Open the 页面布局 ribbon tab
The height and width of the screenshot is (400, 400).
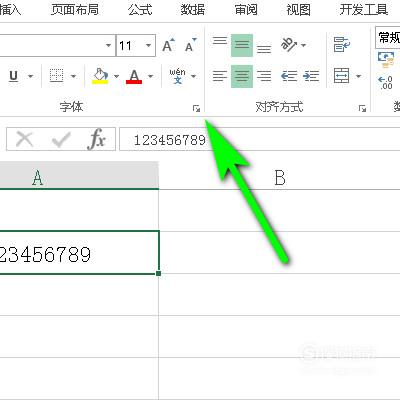75,10
